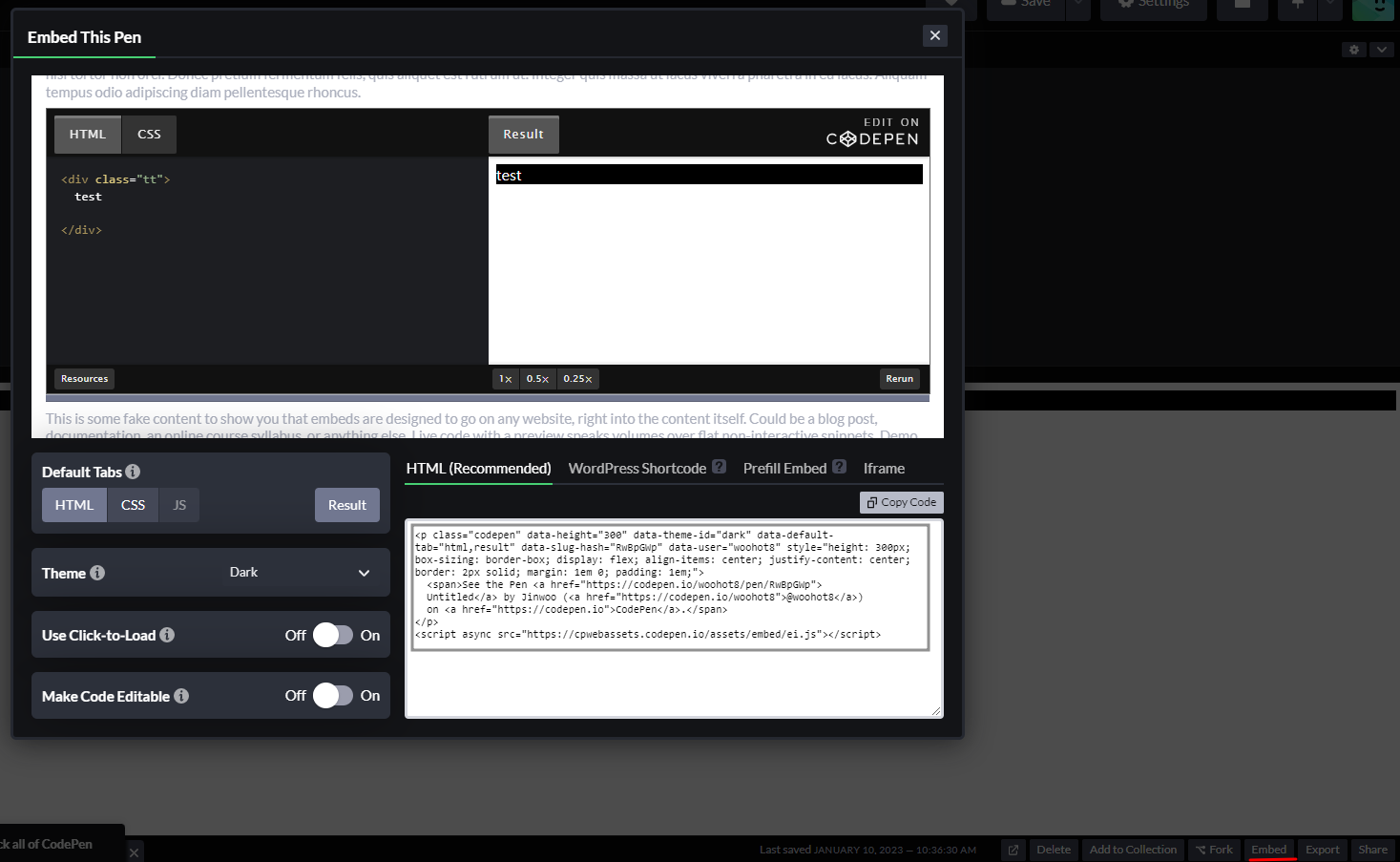Viewport: 1400px width, 862px height.
Task: Toggle HTML default tab
Action: tap(74, 505)
